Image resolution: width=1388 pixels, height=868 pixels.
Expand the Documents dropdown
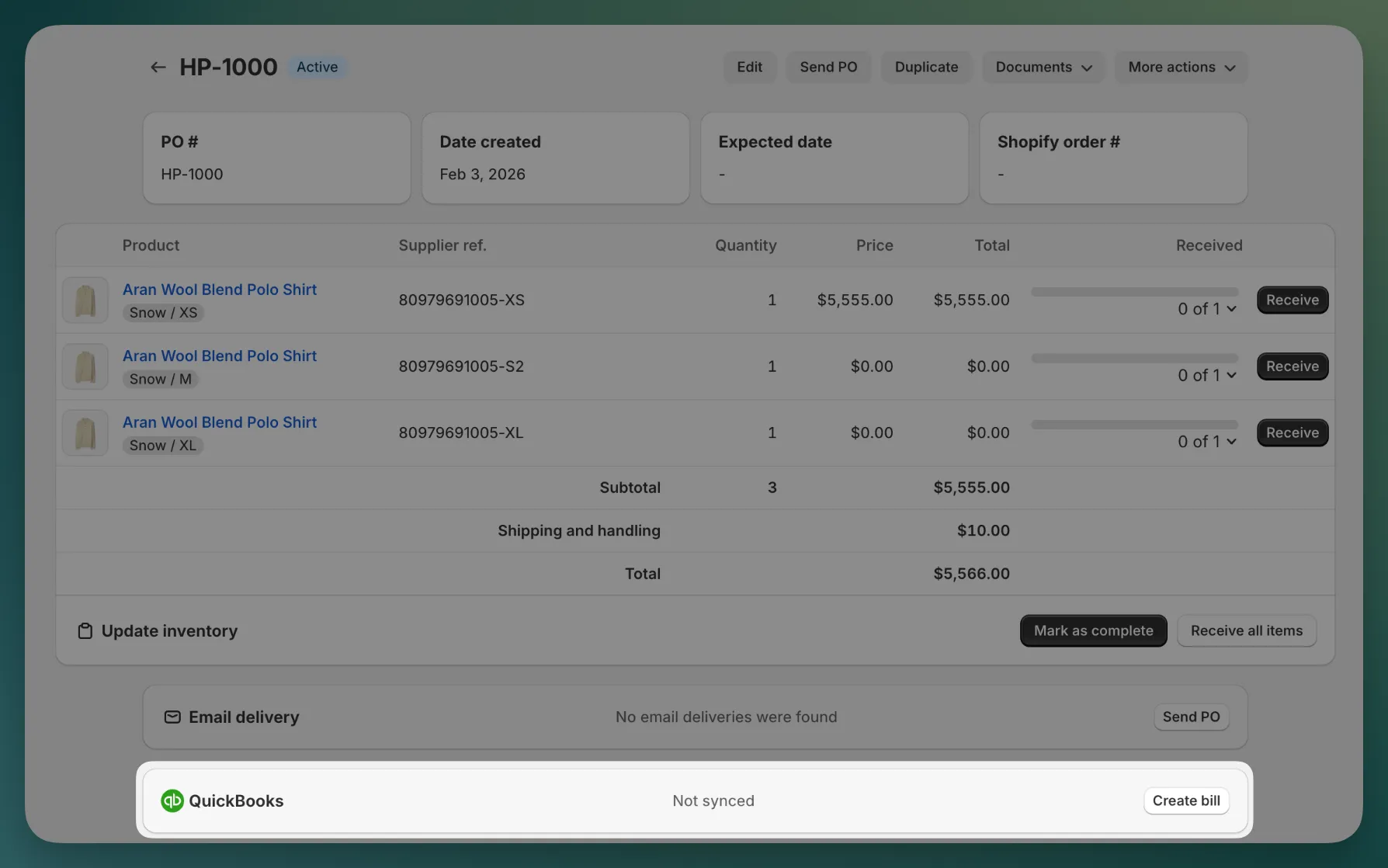click(x=1043, y=68)
